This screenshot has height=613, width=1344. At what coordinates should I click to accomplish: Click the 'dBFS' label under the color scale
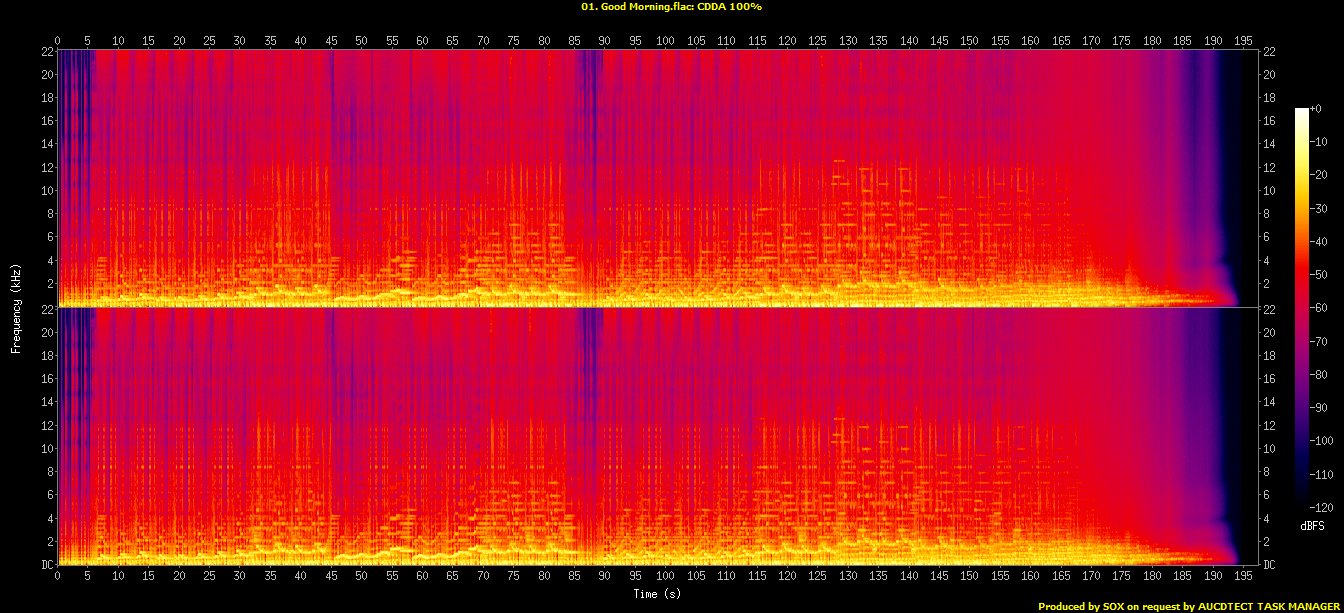(1312, 525)
